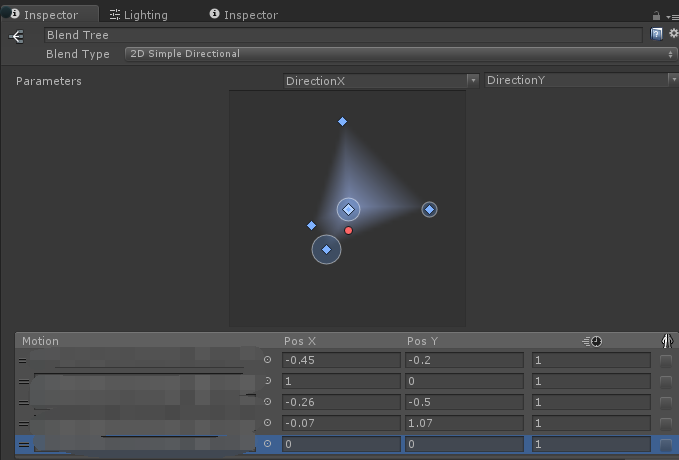Click drag handle of the selected bottom row
Viewport: 679px width, 460px height.
point(23,444)
